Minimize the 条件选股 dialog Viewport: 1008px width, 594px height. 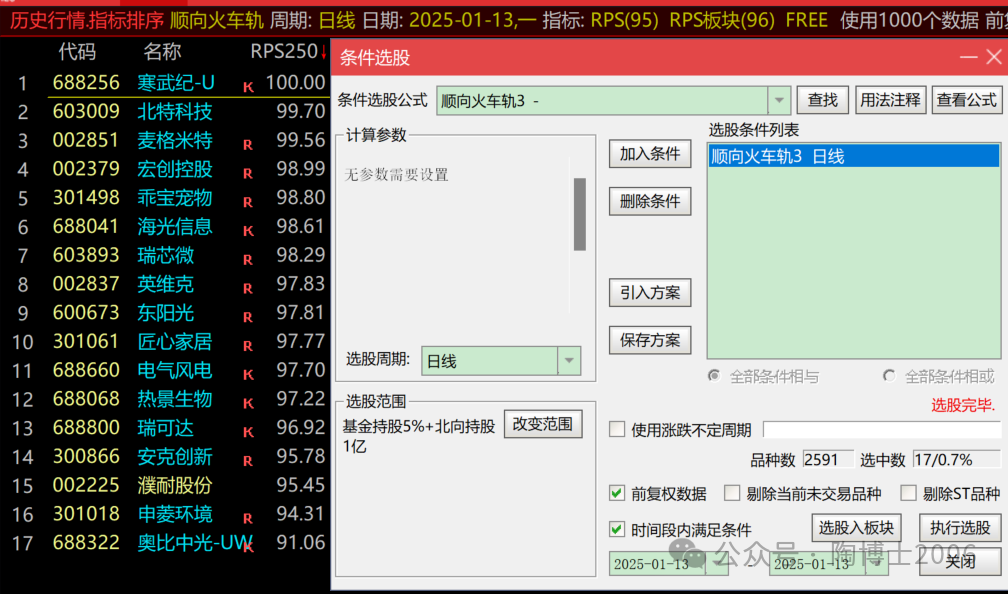[x=968, y=57]
